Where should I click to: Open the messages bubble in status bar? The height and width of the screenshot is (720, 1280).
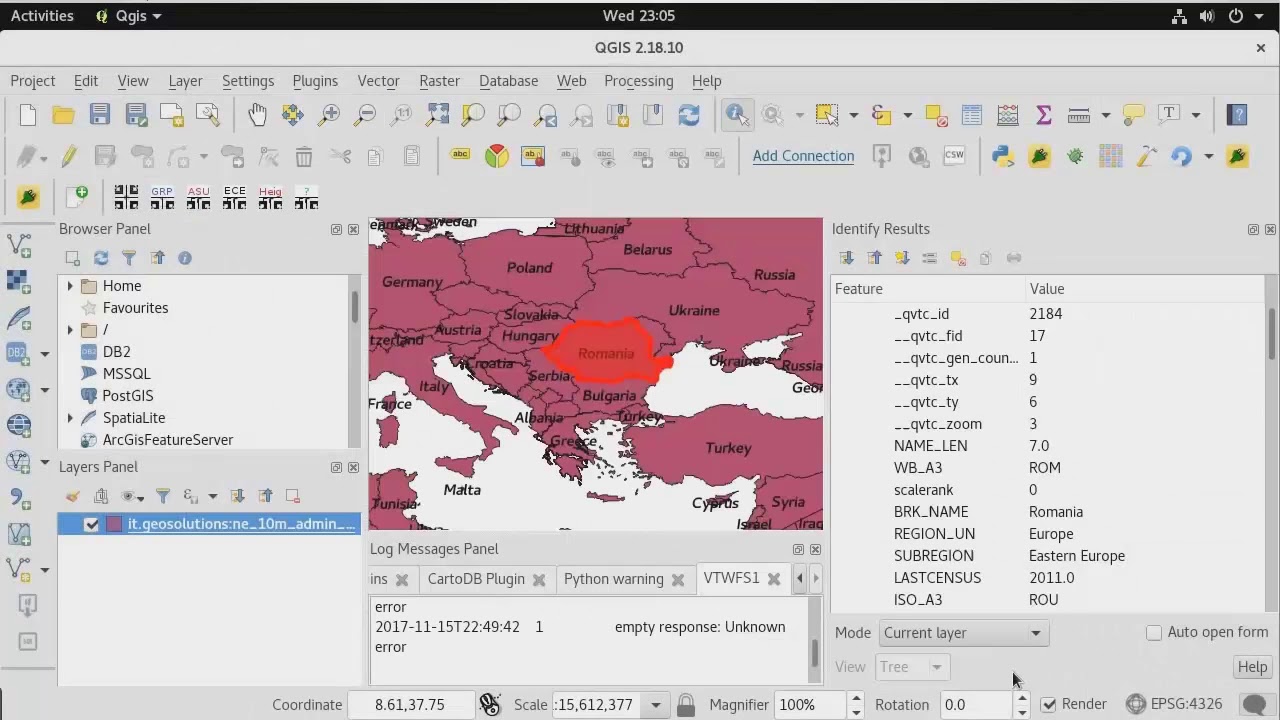tap(1254, 704)
